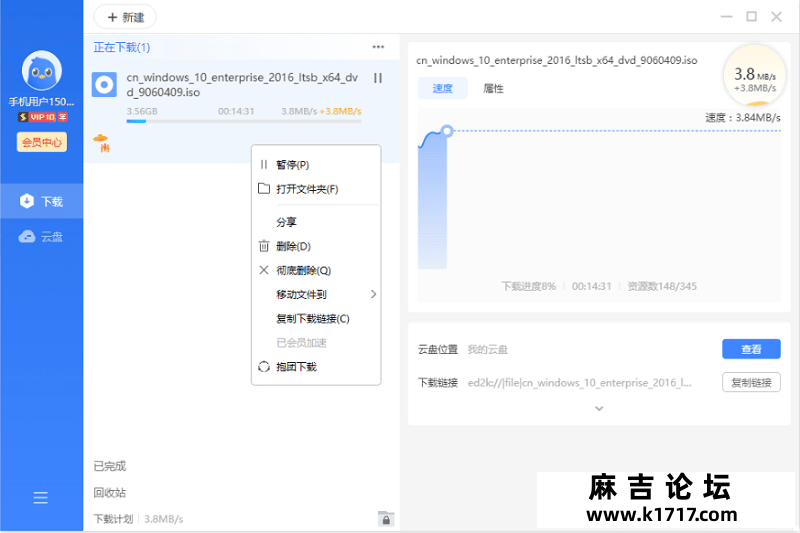Image resolution: width=800 pixels, height=533 pixels.
Task: Choose 删除(D) from context menu
Action: pos(316,246)
